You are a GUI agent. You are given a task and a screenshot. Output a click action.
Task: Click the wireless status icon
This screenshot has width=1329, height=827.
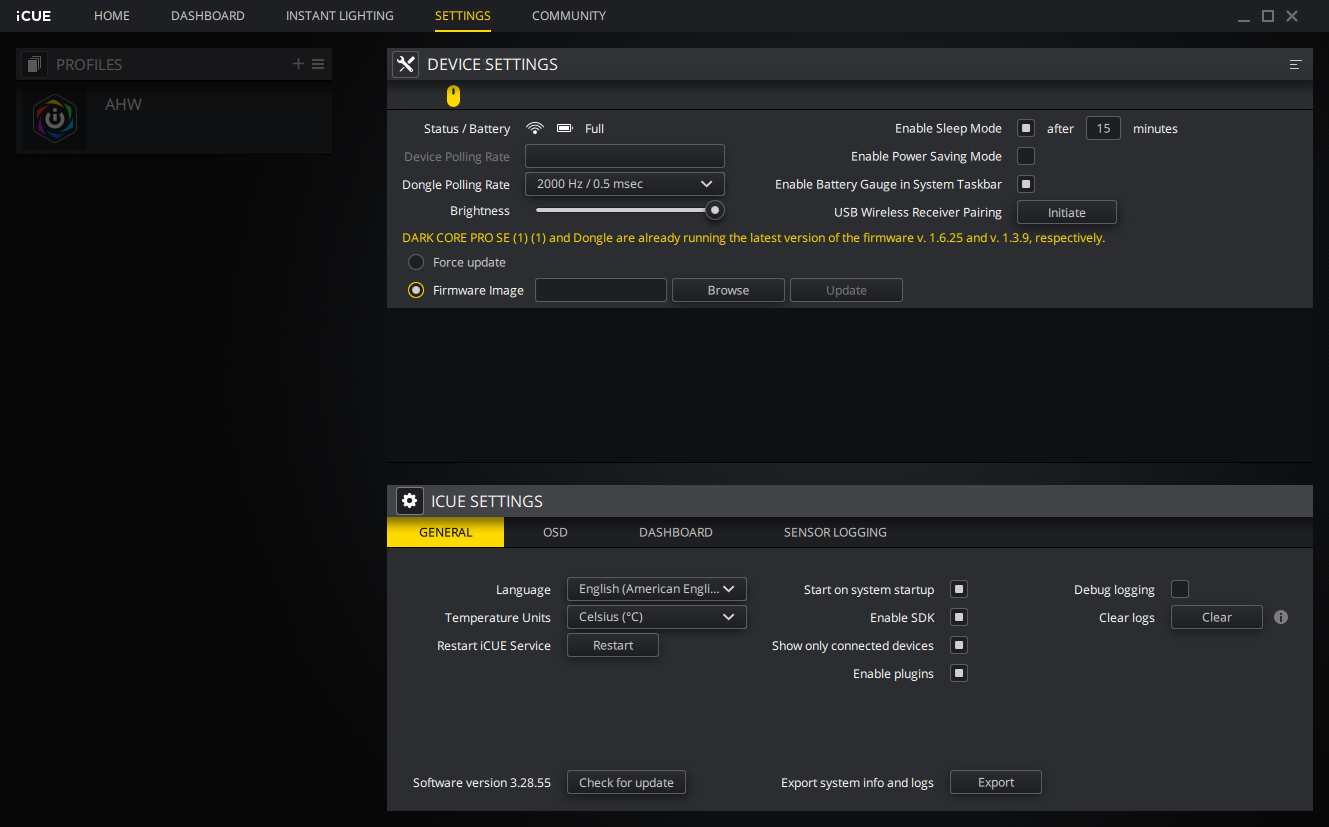pyautogui.click(x=535, y=128)
